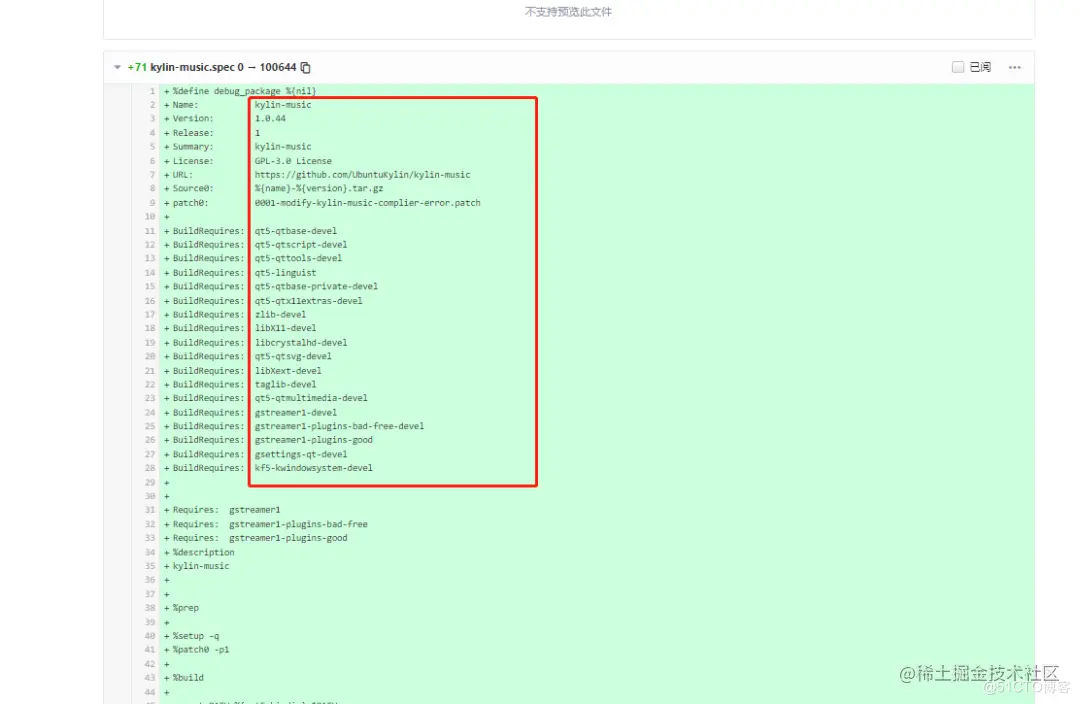Mark the file as 已阅
The height and width of the screenshot is (704, 1080).
(x=957, y=67)
